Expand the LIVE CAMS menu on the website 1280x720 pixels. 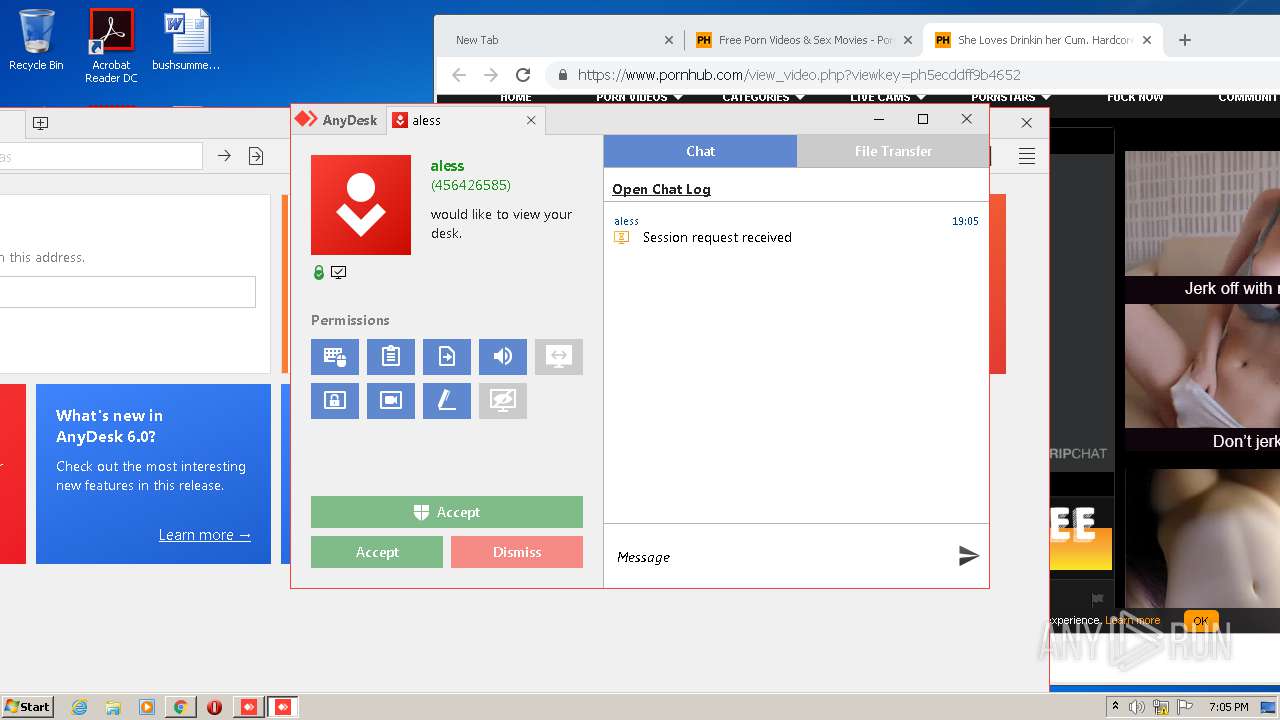tap(887, 97)
